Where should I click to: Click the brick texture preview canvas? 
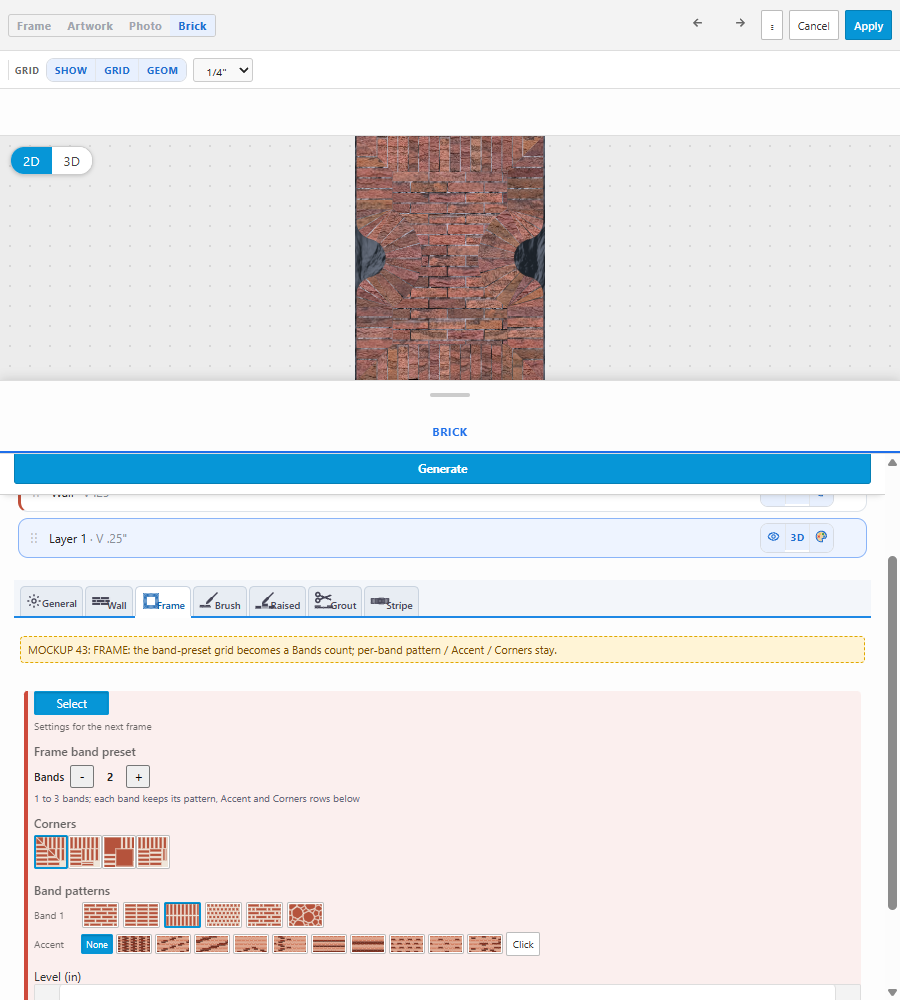tap(450, 258)
